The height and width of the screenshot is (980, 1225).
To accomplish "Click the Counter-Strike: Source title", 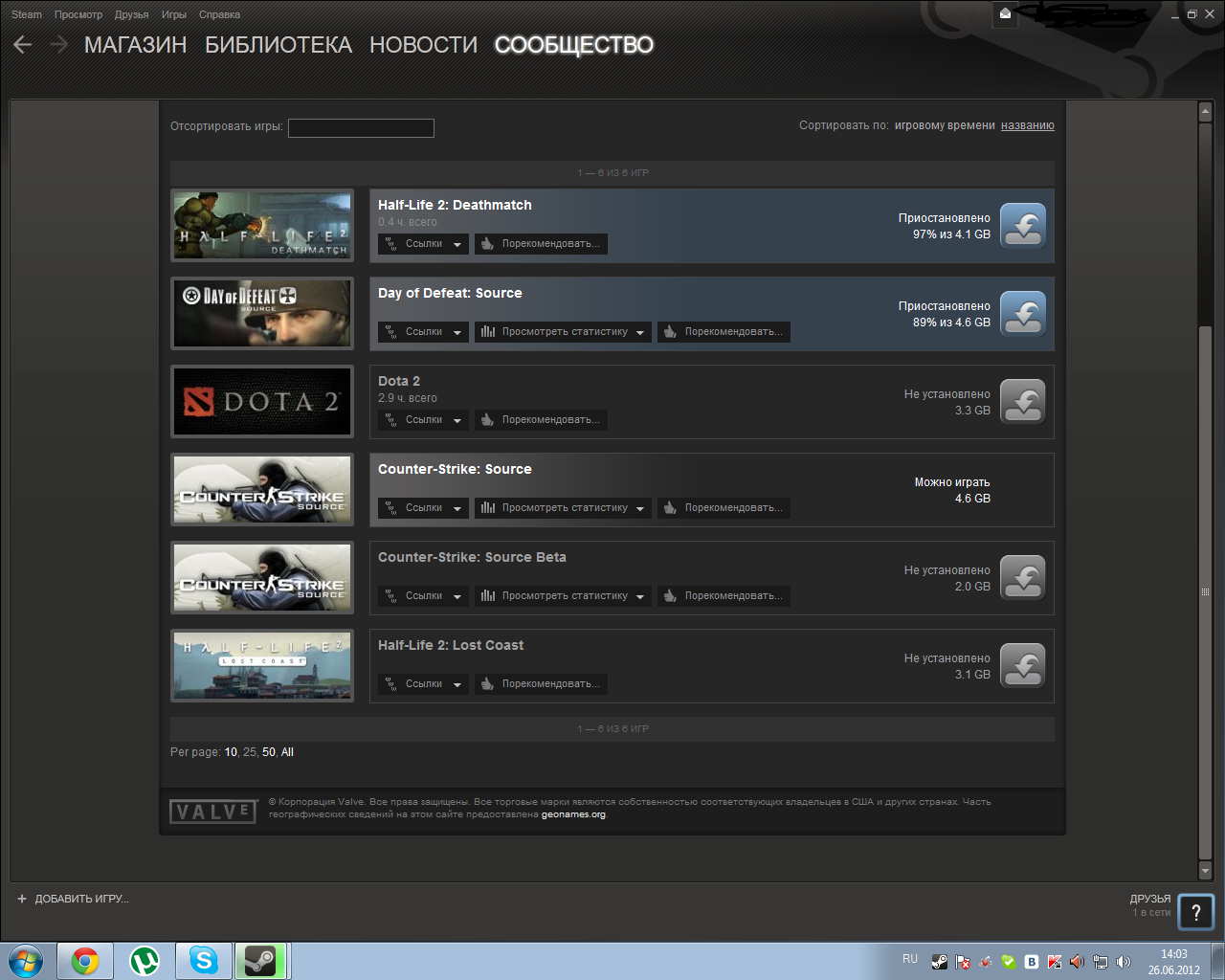I will (x=455, y=469).
